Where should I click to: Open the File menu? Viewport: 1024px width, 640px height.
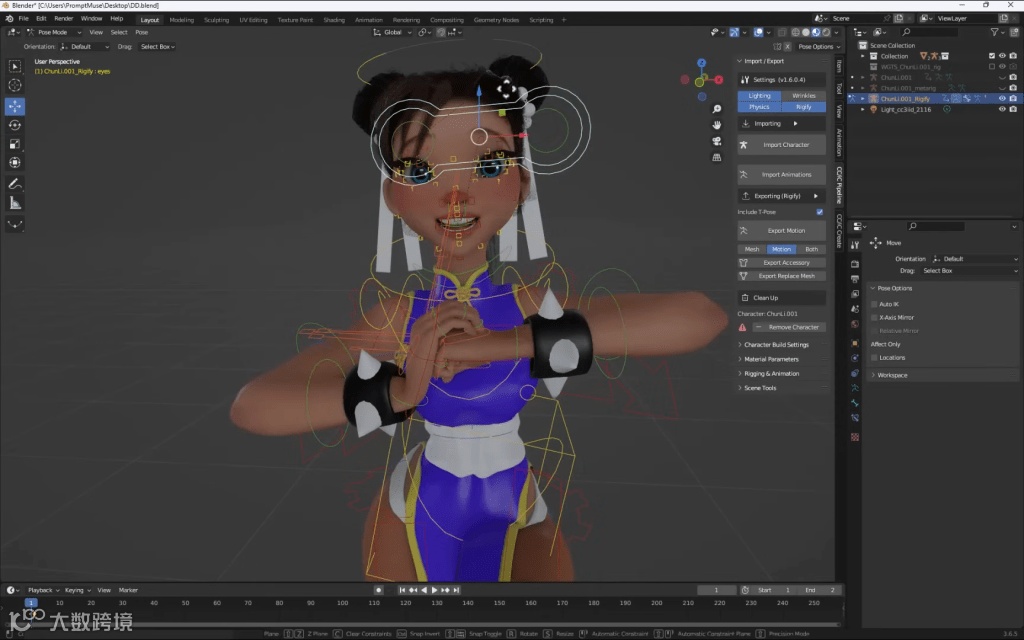(x=24, y=19)
